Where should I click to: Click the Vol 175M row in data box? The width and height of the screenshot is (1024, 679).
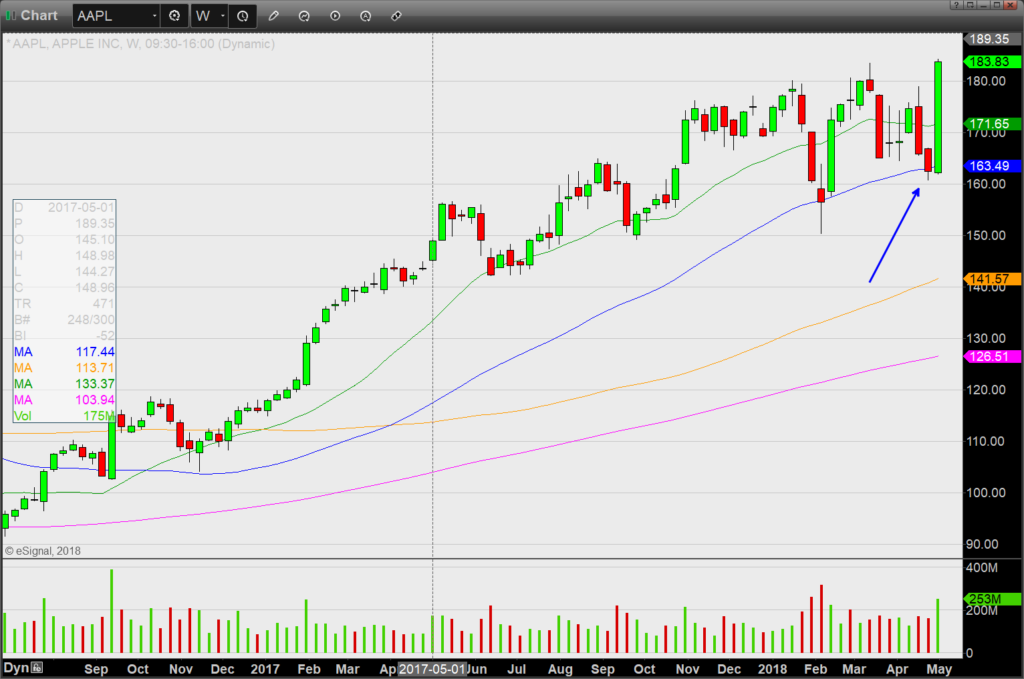pos(65,416)
